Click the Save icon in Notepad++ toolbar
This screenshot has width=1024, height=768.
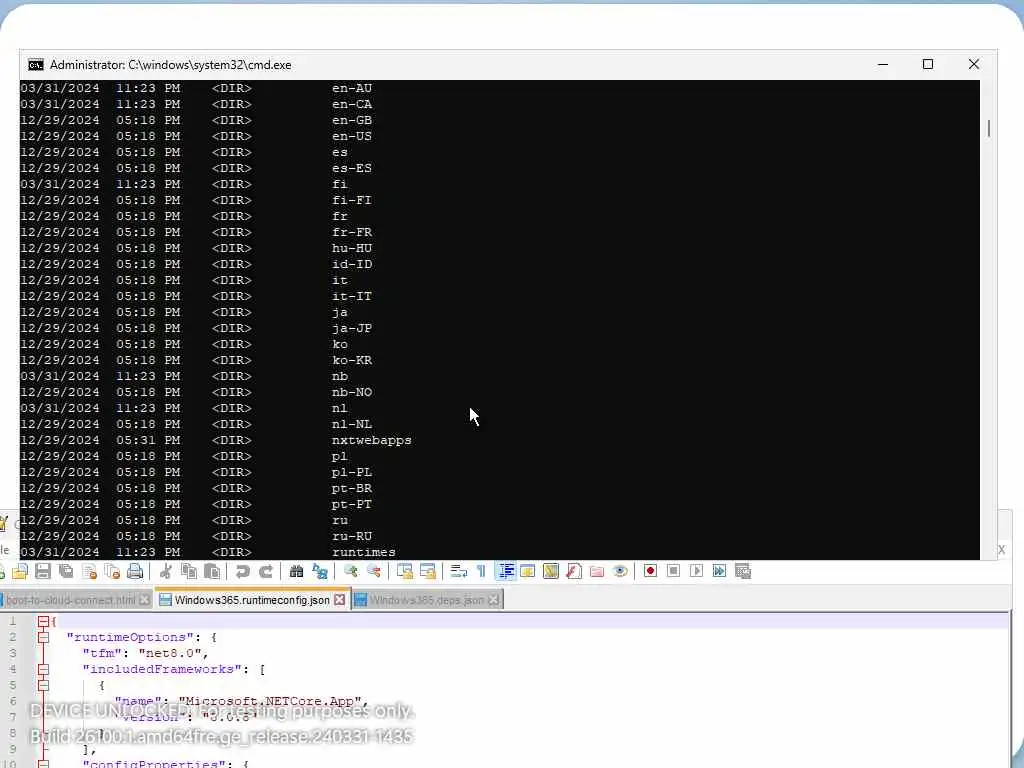click(x=43, y=572)
